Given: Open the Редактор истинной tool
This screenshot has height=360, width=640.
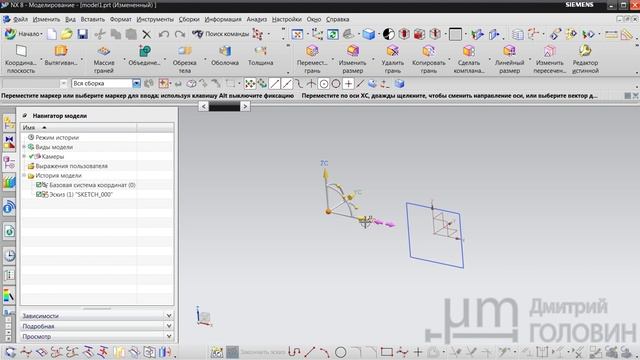Looking at the screenshot, I should 585,59.
